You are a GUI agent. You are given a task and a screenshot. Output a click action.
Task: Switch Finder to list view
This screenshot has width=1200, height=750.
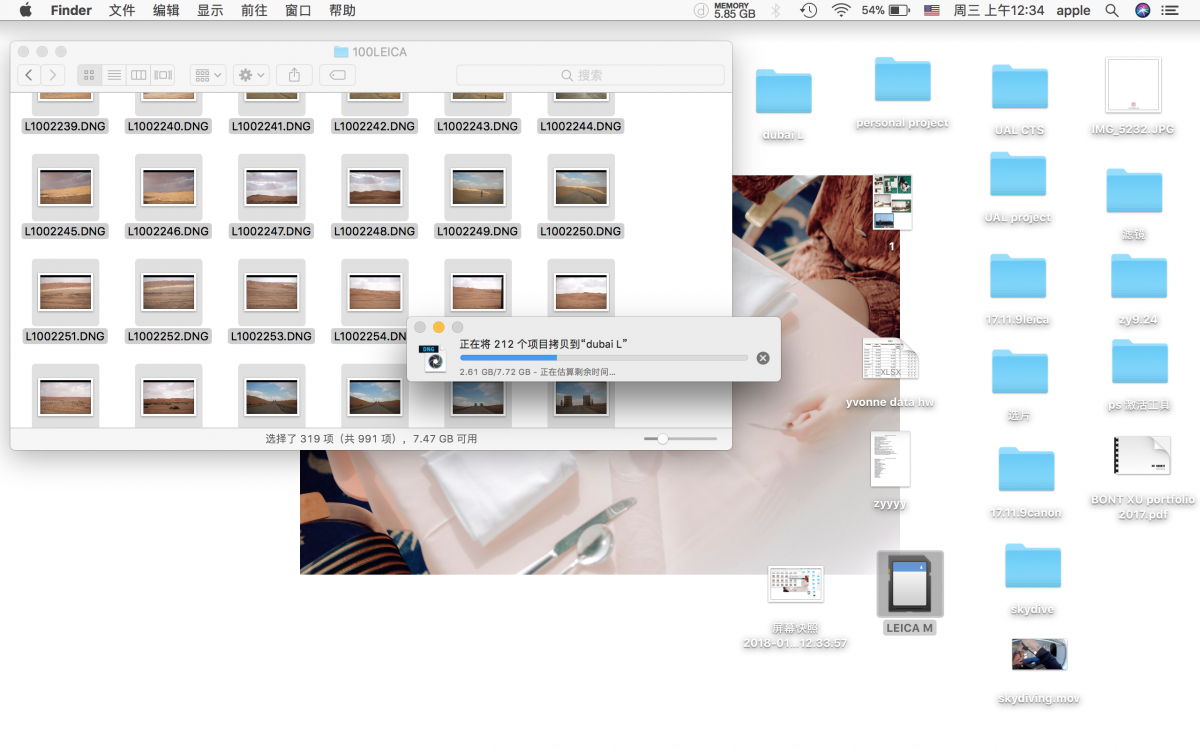click(114, 75)
